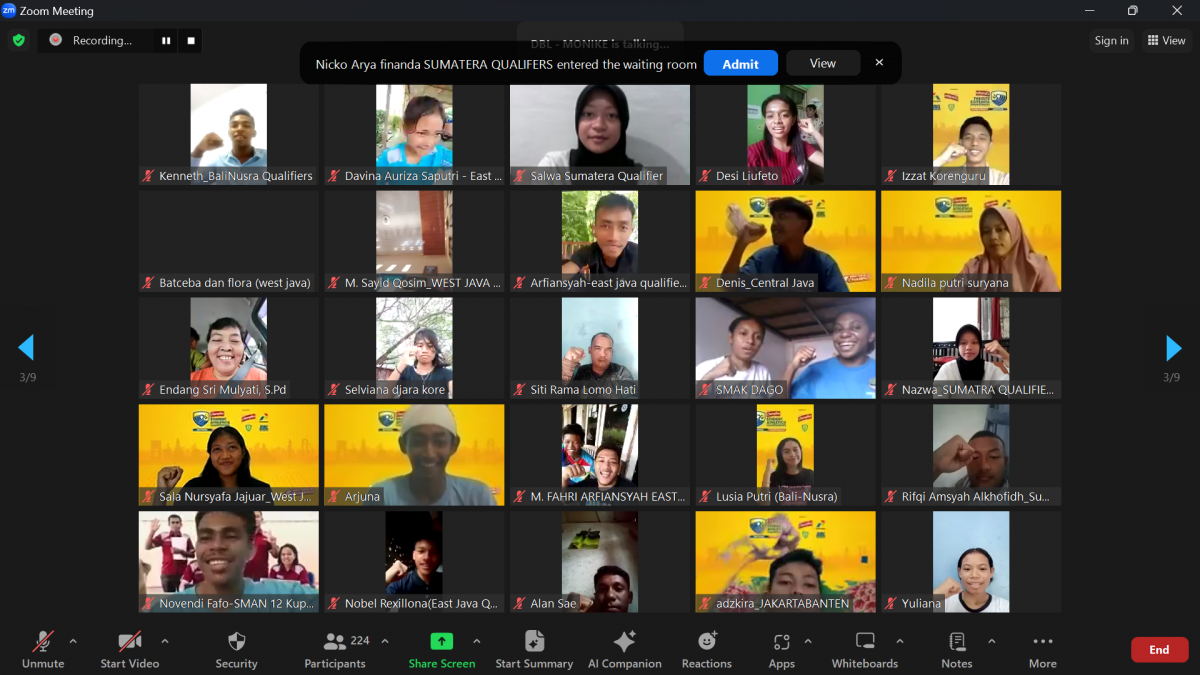Unmute the microphone
The width and height of the screenshot is (1200, 675).
[x=43, y=649]
